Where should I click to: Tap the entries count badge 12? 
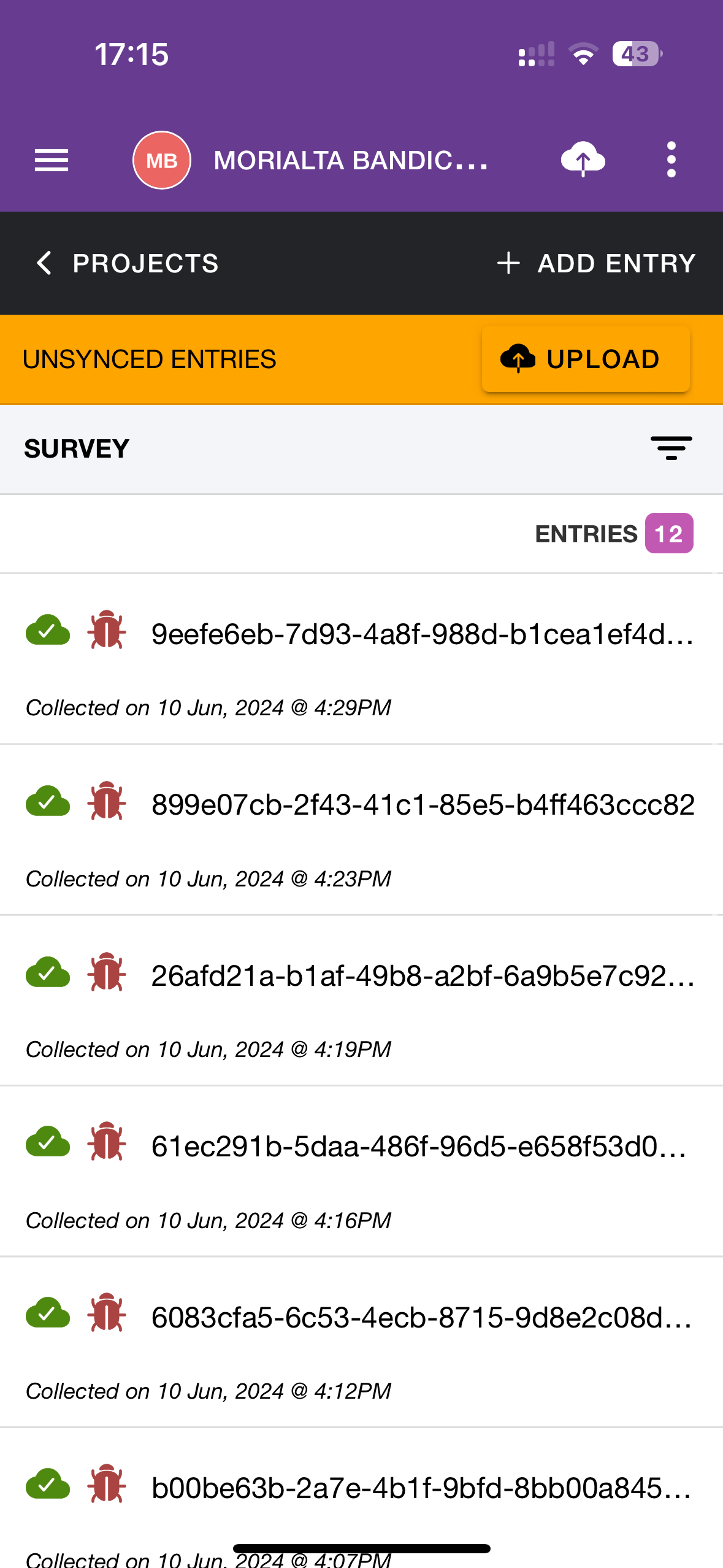(x=668, y=534)
